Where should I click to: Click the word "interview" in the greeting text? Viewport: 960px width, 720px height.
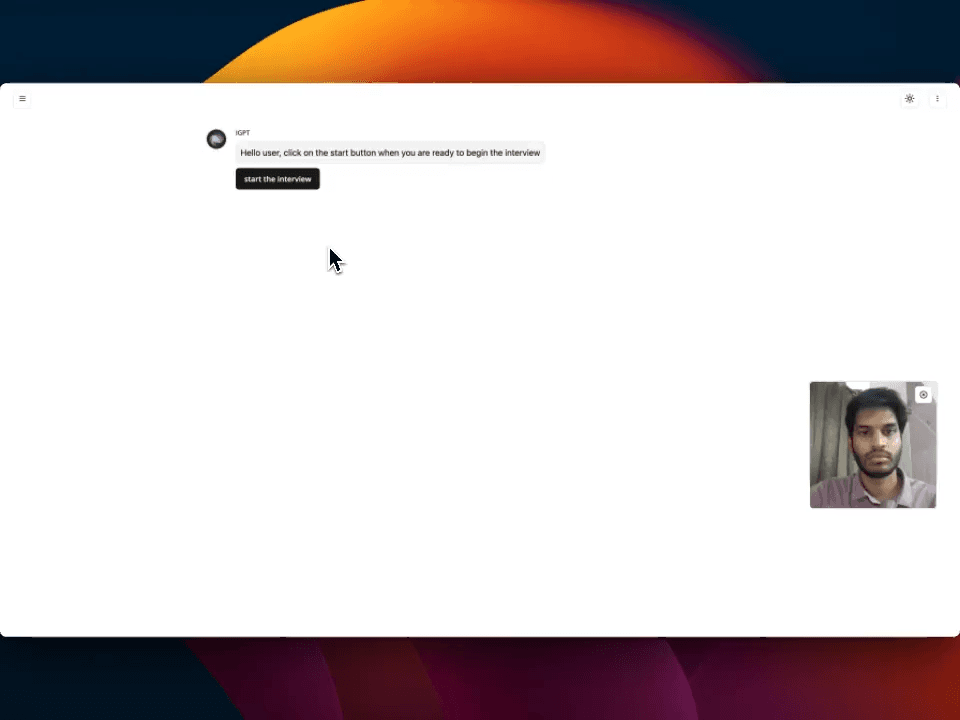point(522,153)
